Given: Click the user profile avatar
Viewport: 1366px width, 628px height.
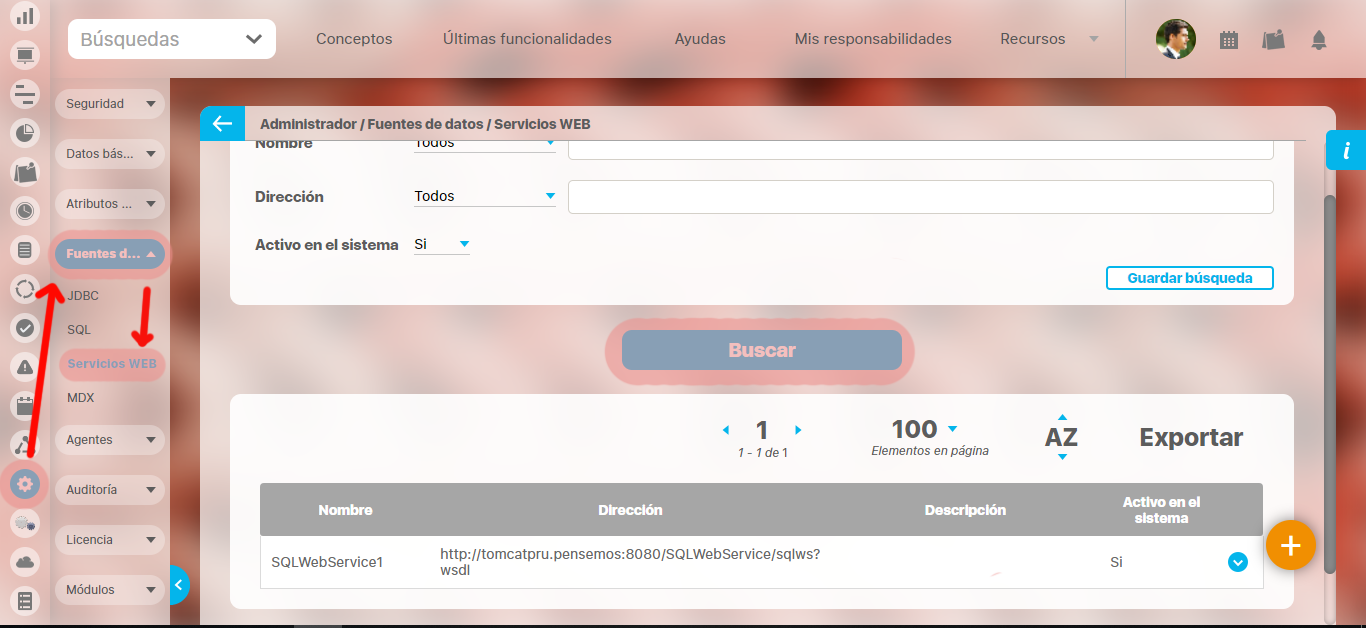Looking at the screenshot, I should [1175, 40].
